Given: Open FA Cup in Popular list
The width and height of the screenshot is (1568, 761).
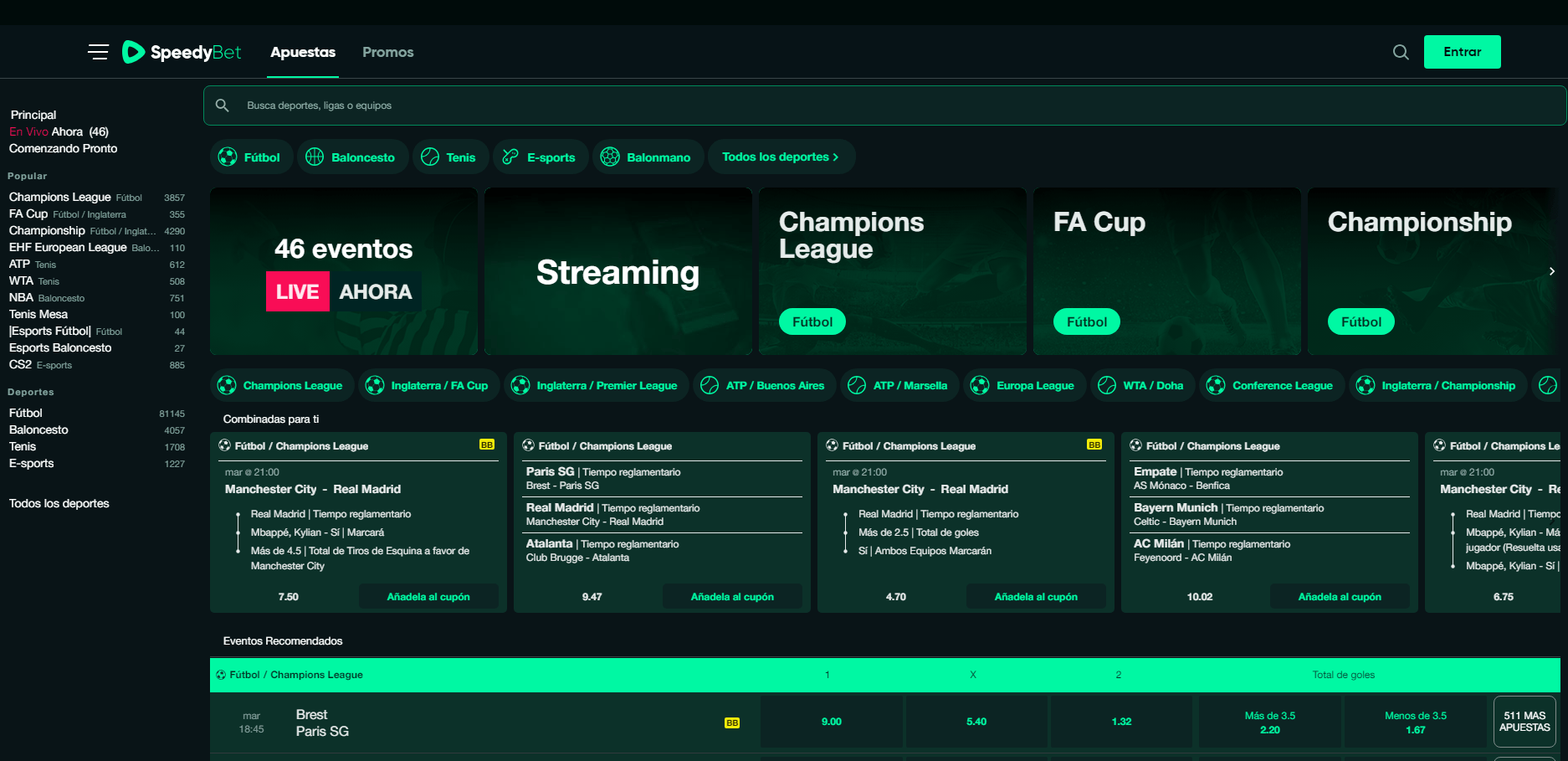Looking at the screenshot, I should point(97,214).
